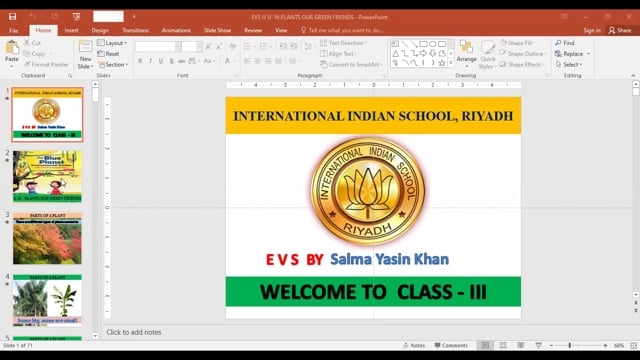Viewport: 640px width, 360px height.
Task: Select the Rectangle shape in gallery
Action: tap(423, 44)
